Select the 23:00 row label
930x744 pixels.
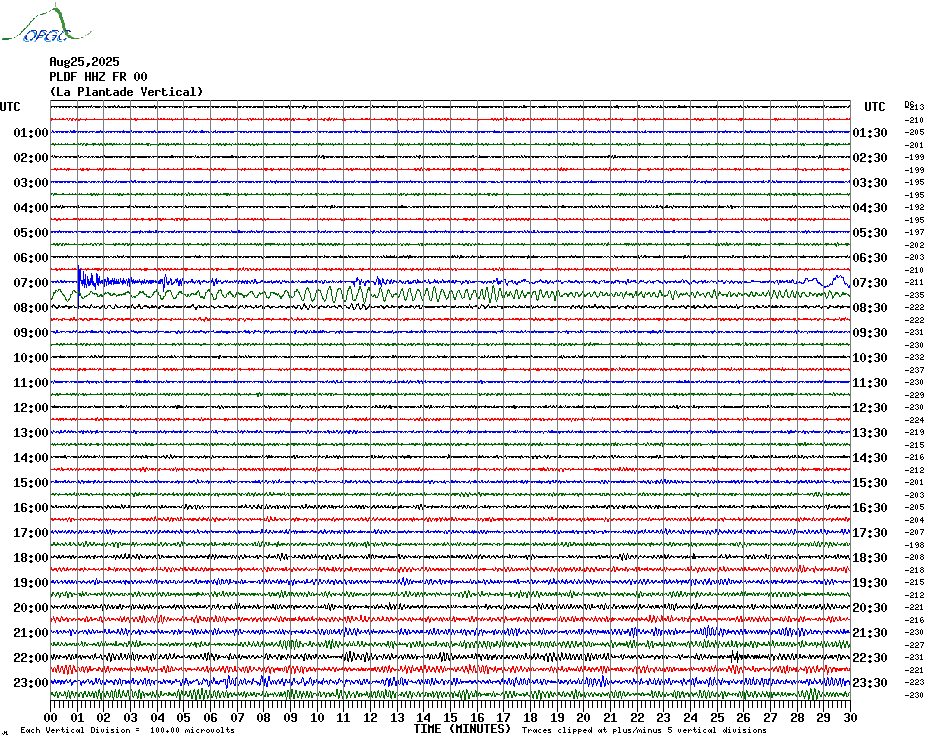[x=31, y=682]
